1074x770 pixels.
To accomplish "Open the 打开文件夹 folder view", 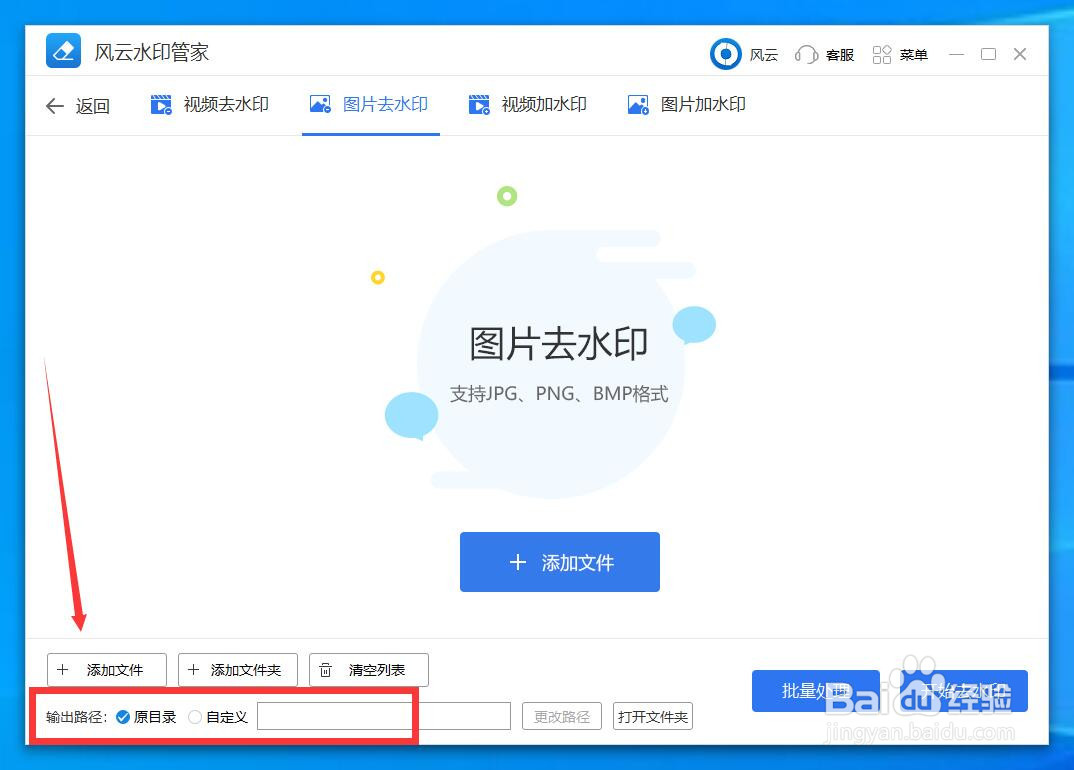I will tap(652, 716).
